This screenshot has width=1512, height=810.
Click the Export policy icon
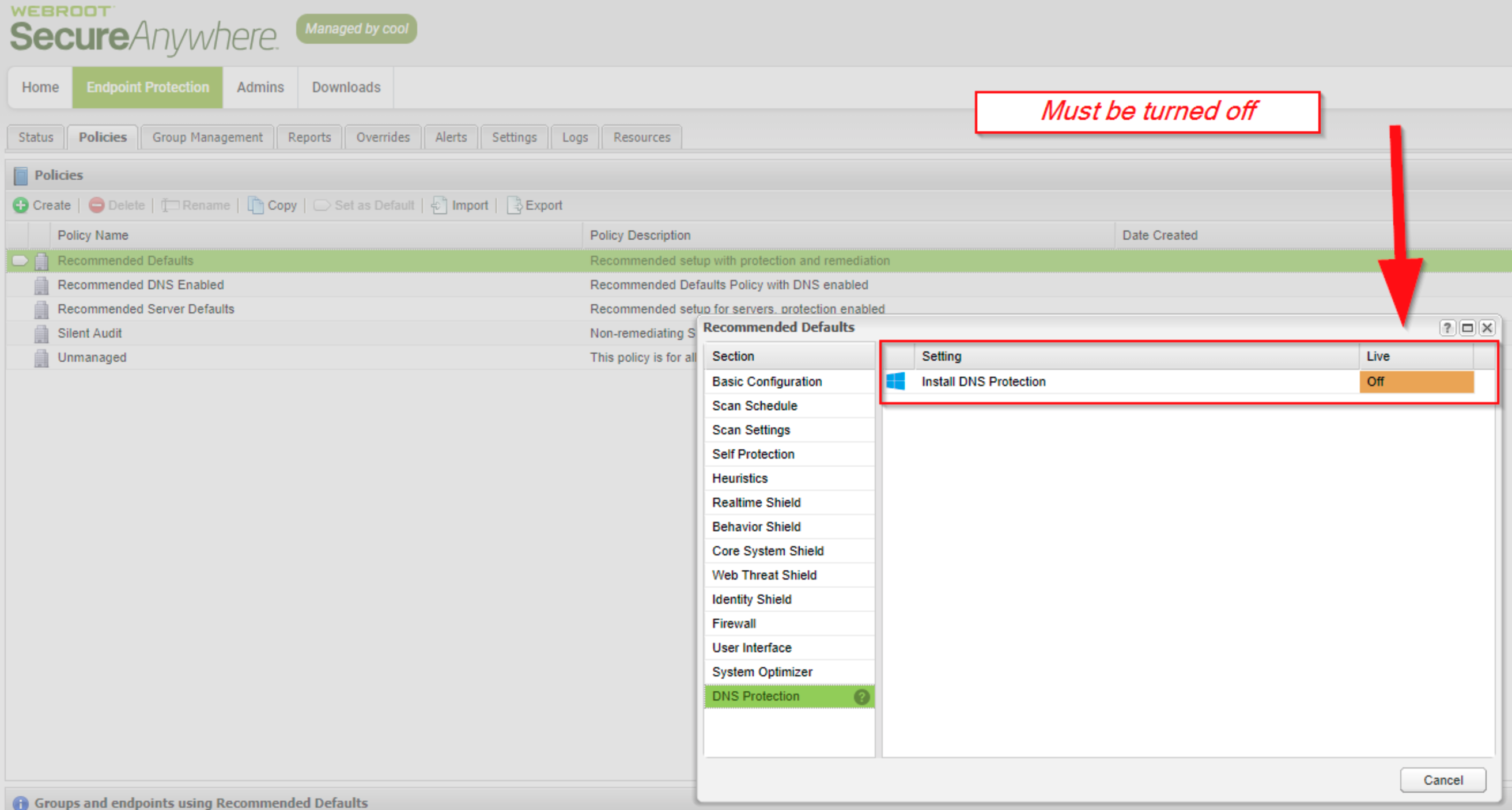(x=513, y=206)
